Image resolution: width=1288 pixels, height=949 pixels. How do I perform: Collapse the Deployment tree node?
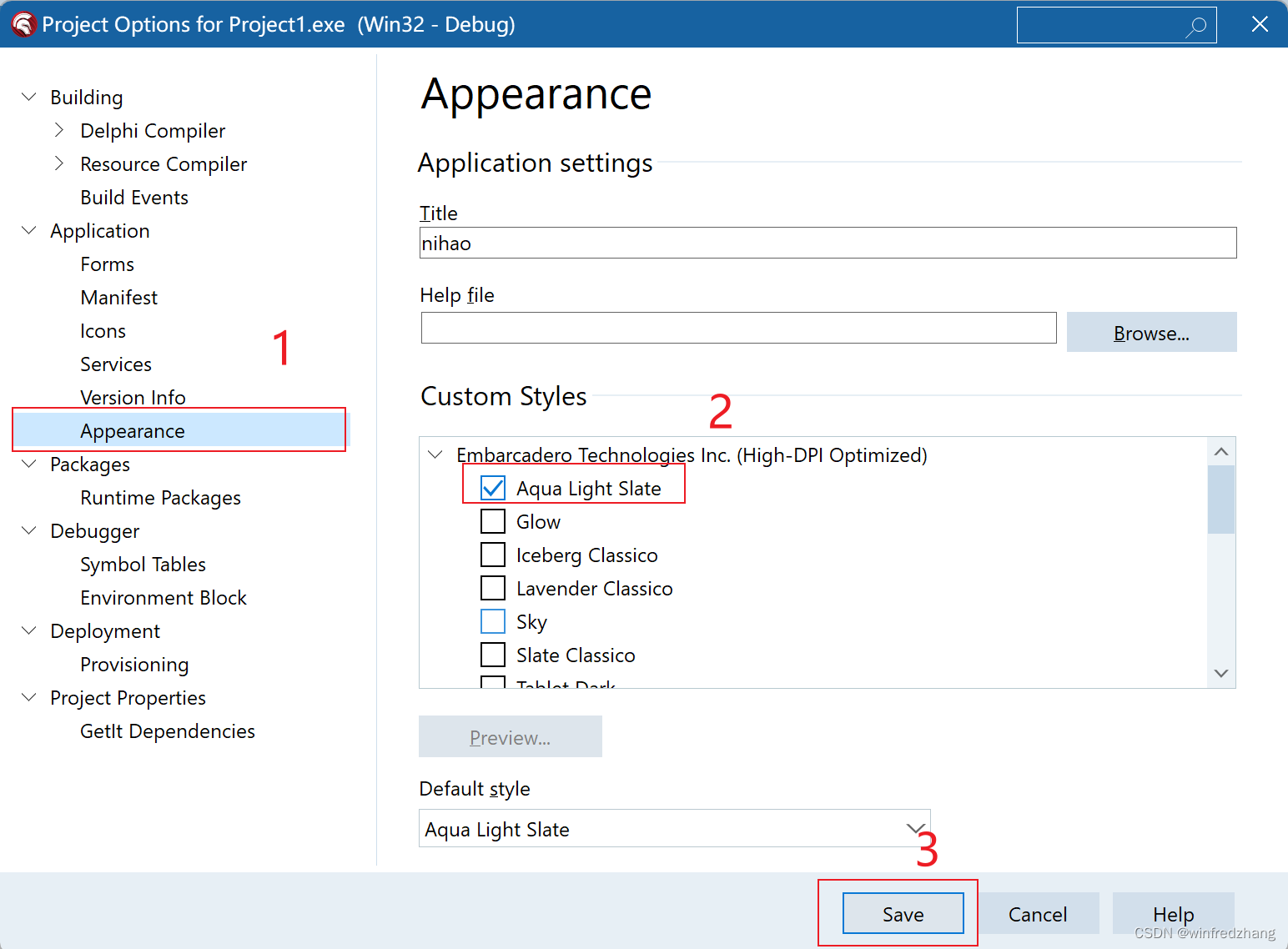click(29, 630)
